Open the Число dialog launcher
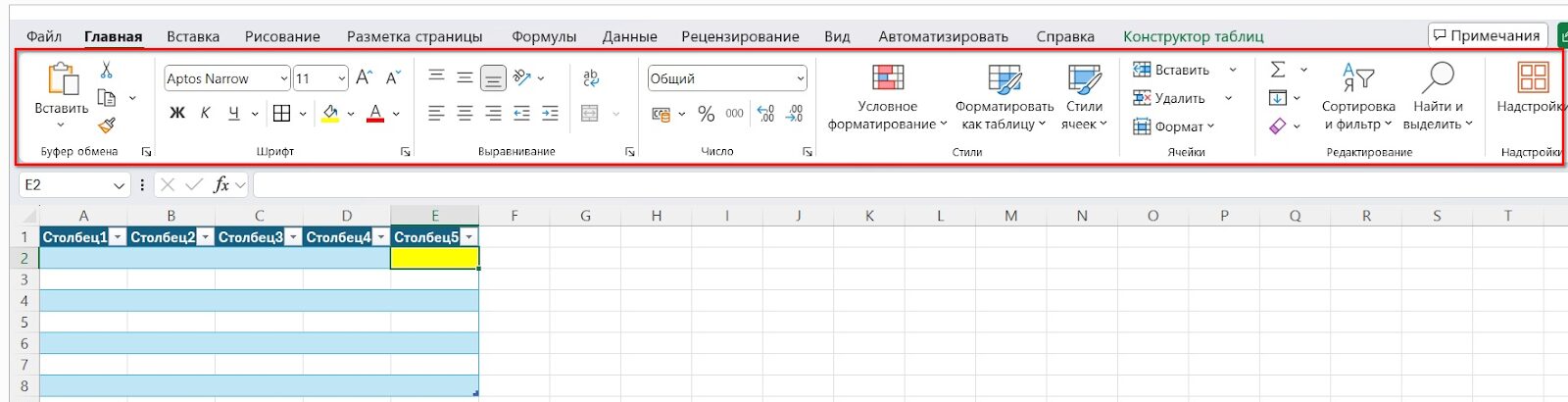This screenshot has width=1568, height=402. click(808, 152)
